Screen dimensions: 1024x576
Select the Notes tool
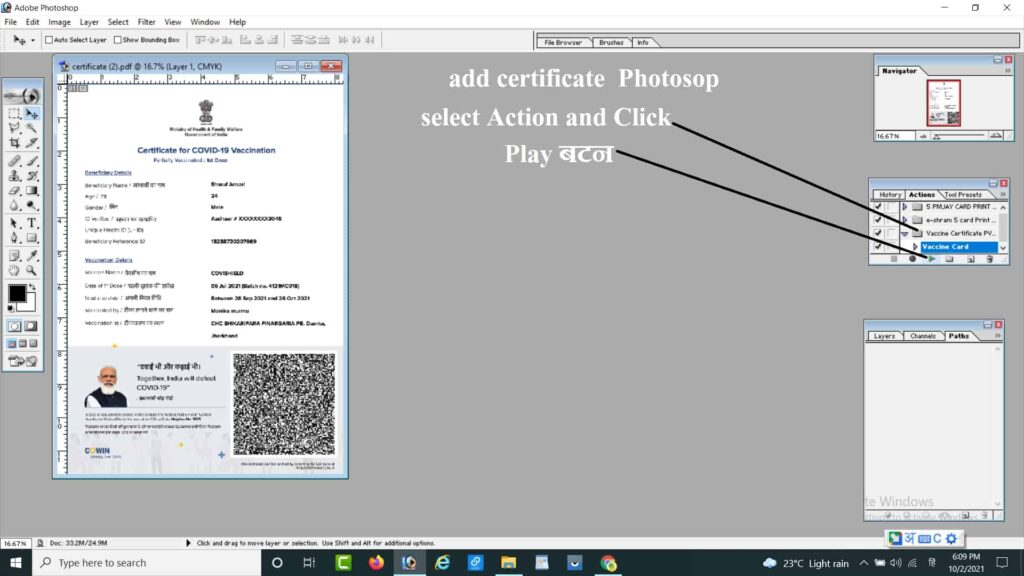[x=14, y=255]
